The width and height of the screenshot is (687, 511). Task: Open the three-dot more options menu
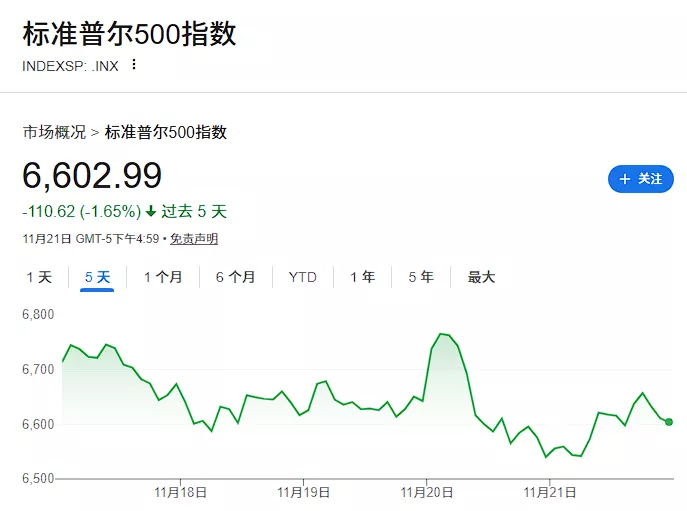(134, 65)
